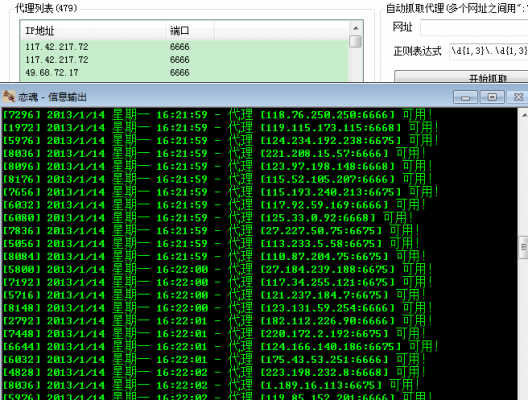Close the 信息输出 output window
This screenshot has height=400, width=528.
tap(518, 97)
